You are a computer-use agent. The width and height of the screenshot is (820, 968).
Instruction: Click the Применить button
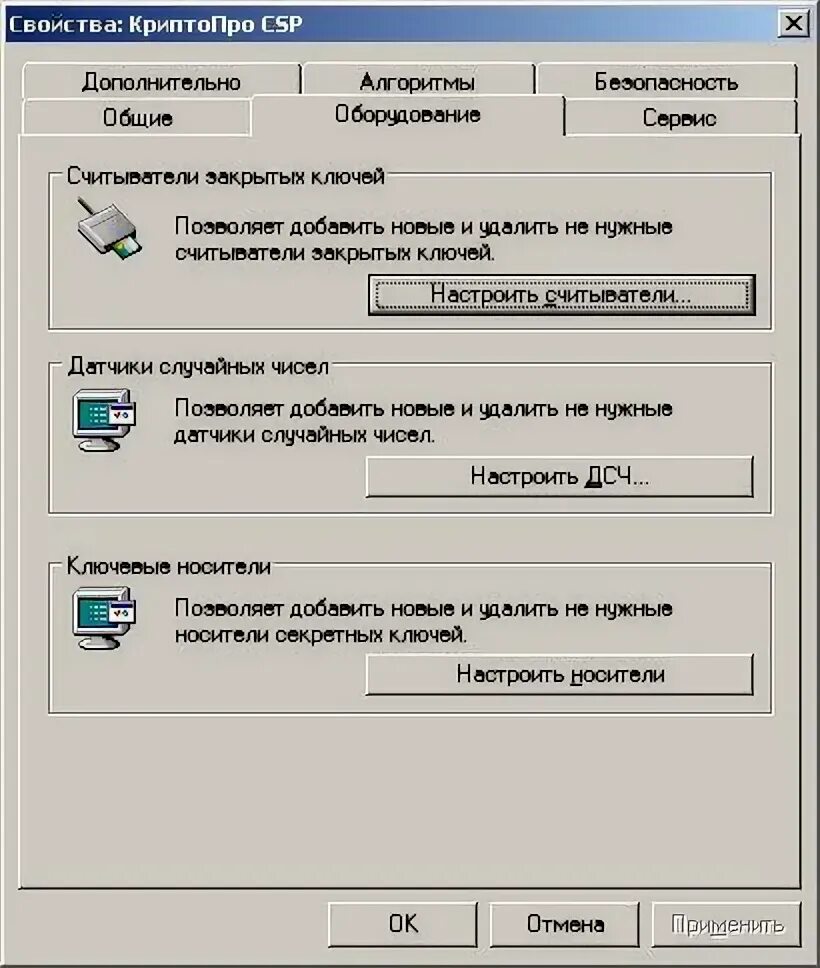[726, 924]
